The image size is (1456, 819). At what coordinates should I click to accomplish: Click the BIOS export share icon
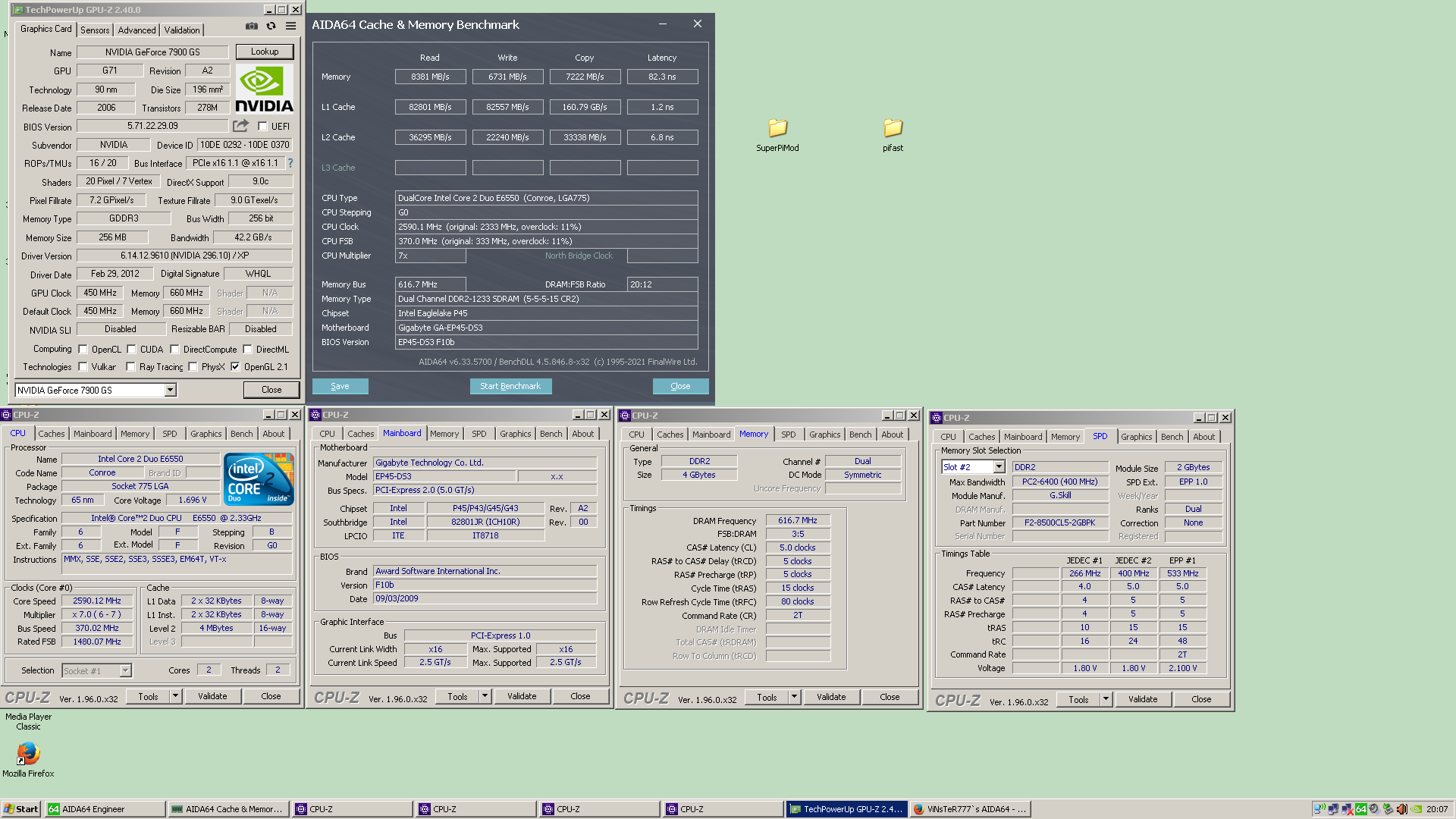pyautogui.click(x=240, y=126)
